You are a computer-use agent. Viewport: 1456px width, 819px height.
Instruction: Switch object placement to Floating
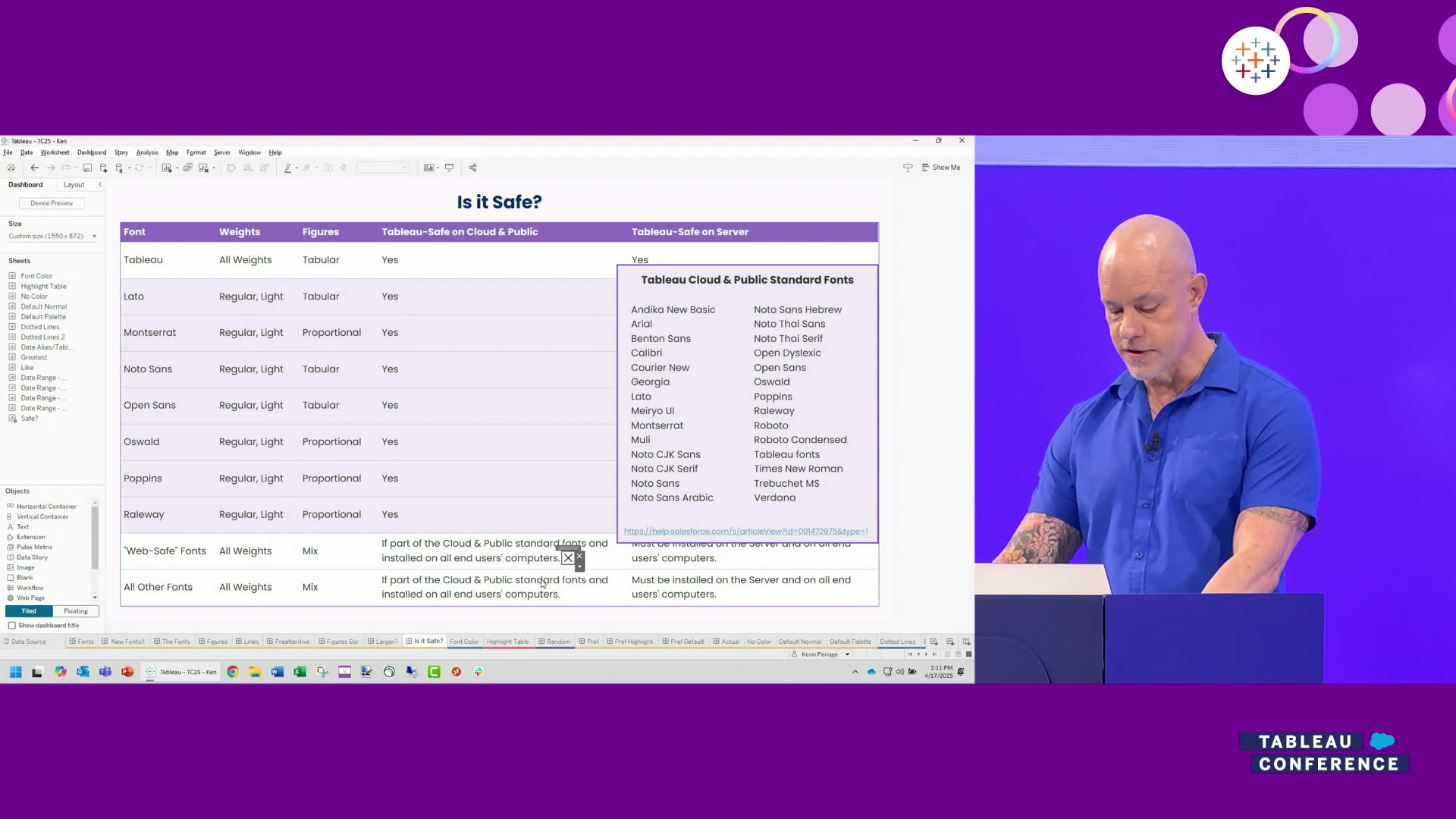(x=76, y=611)
